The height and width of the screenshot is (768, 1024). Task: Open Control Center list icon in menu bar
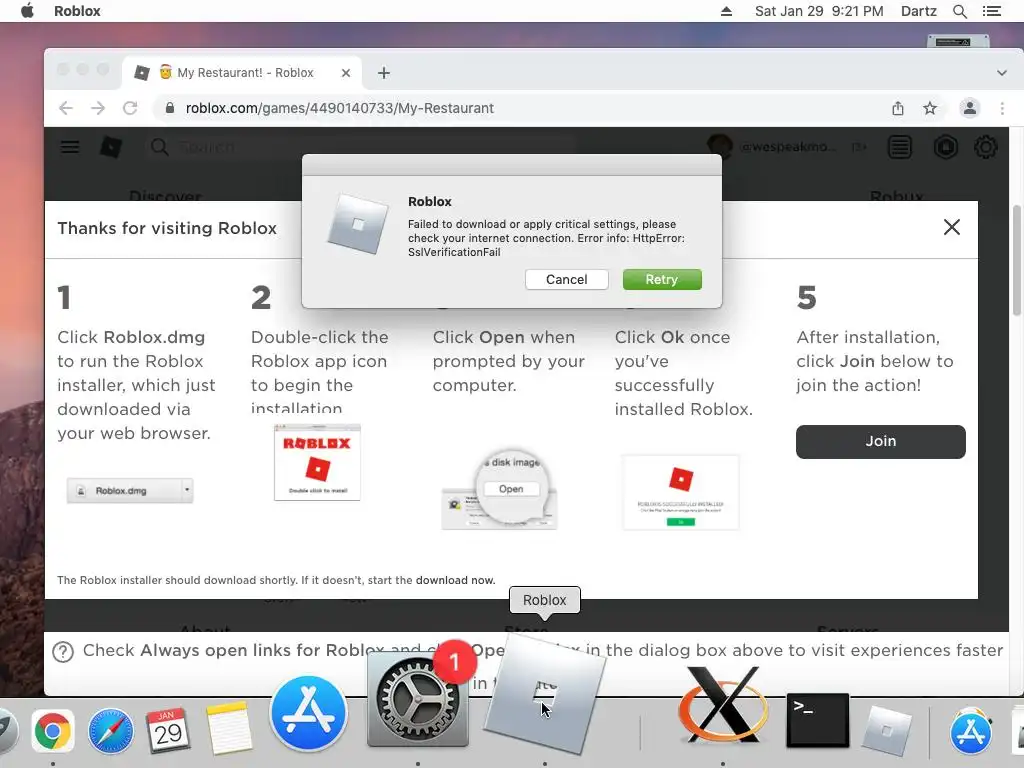991,11
